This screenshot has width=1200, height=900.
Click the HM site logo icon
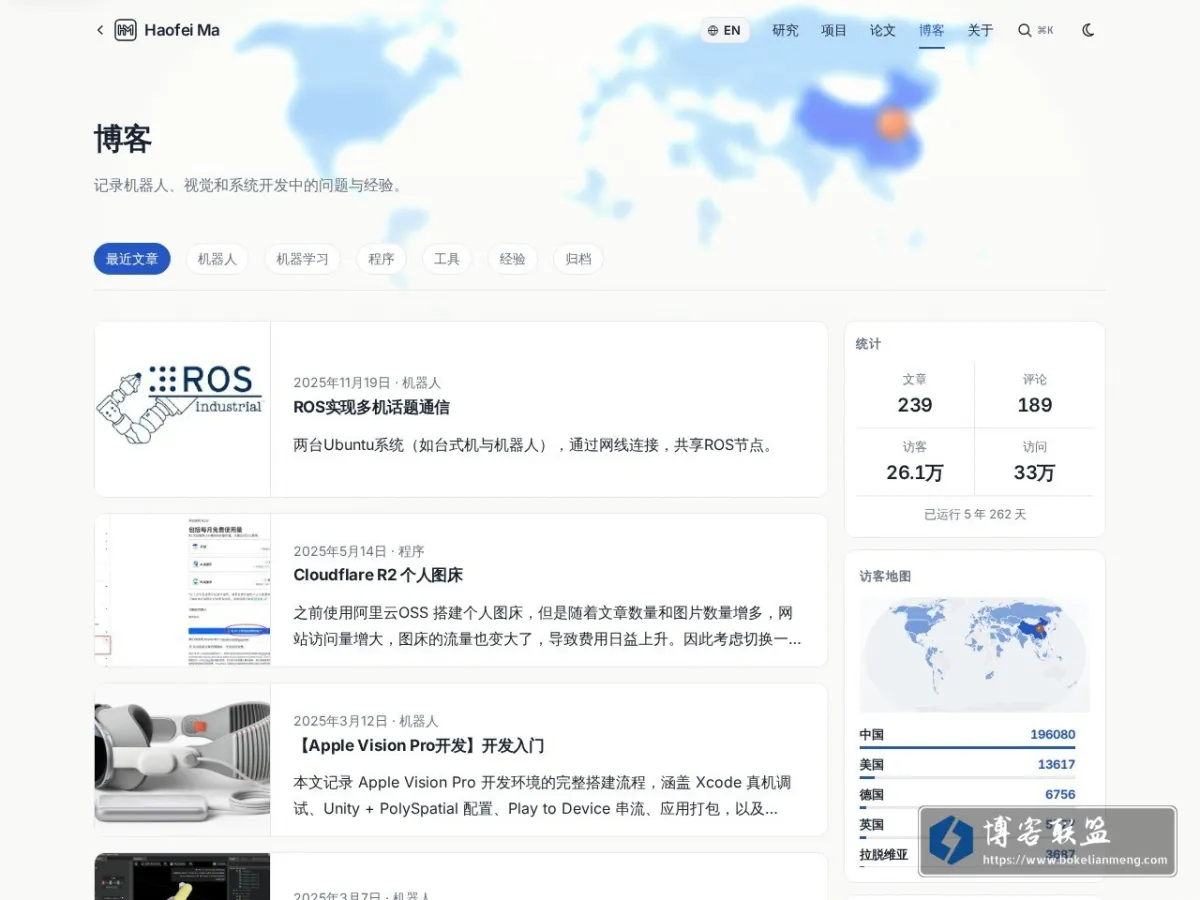125,30
